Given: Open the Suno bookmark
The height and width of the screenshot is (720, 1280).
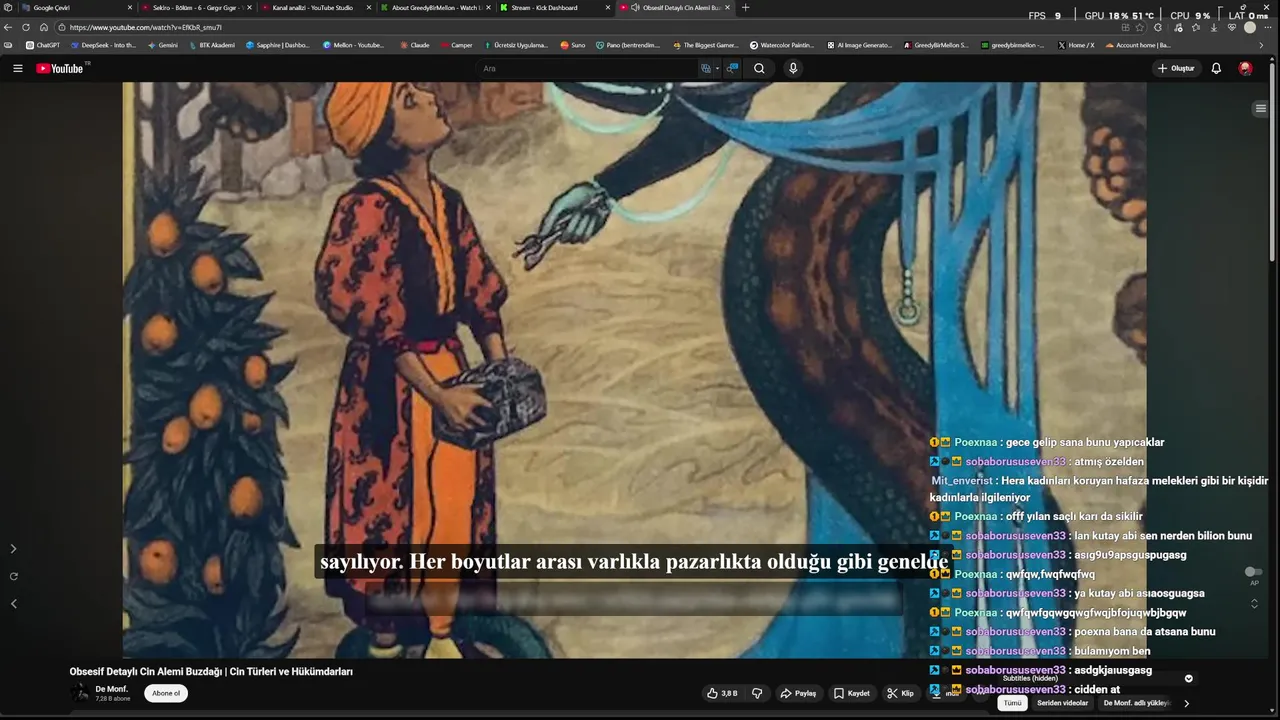Looking at the screenshot, I should [x=573, y=45].
